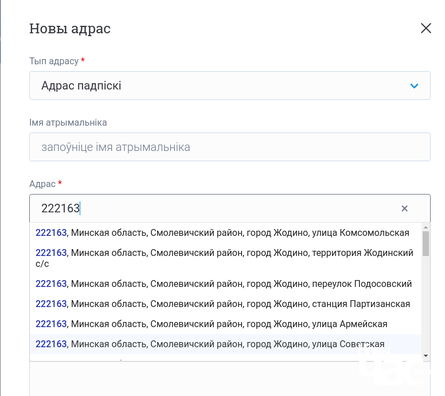
Task: Choose suggestion станция Партизанская
Action: [x=225, y=304]
